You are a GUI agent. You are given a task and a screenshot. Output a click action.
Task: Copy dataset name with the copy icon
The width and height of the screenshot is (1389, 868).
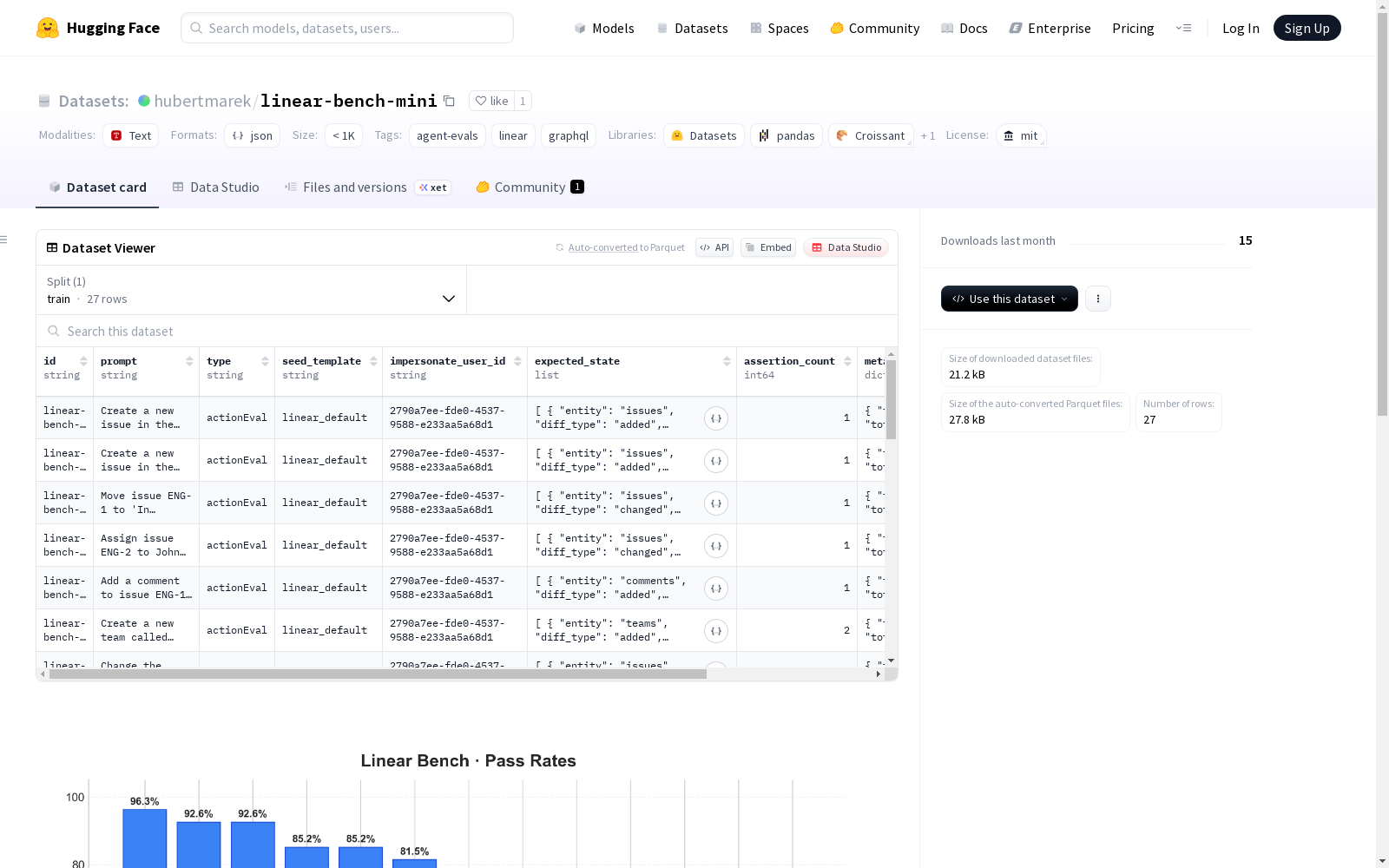[x=449, y=101]
